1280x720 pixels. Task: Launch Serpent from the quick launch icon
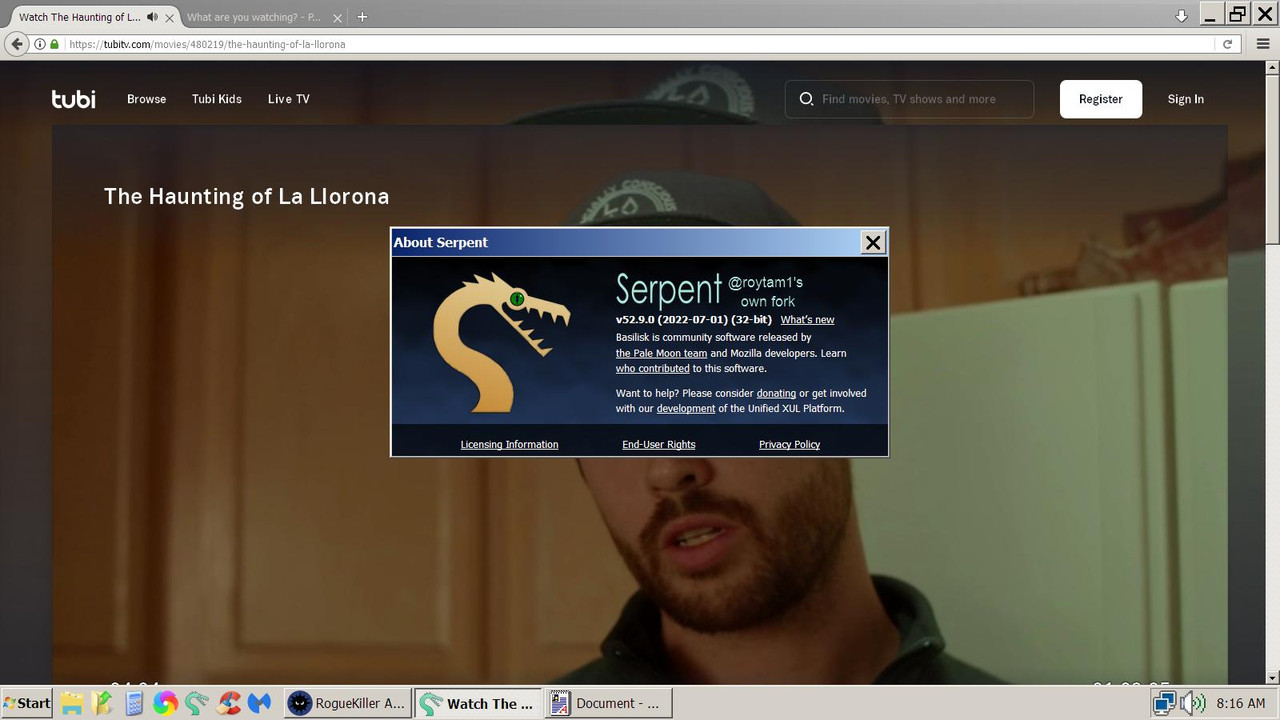[197, 703]
